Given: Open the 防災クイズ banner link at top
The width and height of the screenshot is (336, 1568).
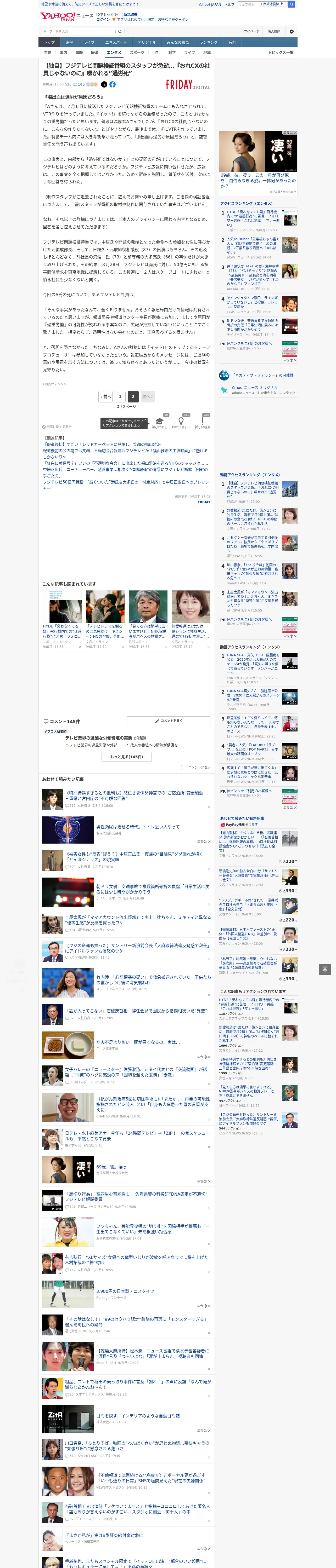Looking at the screenshot, I should 90,4.
